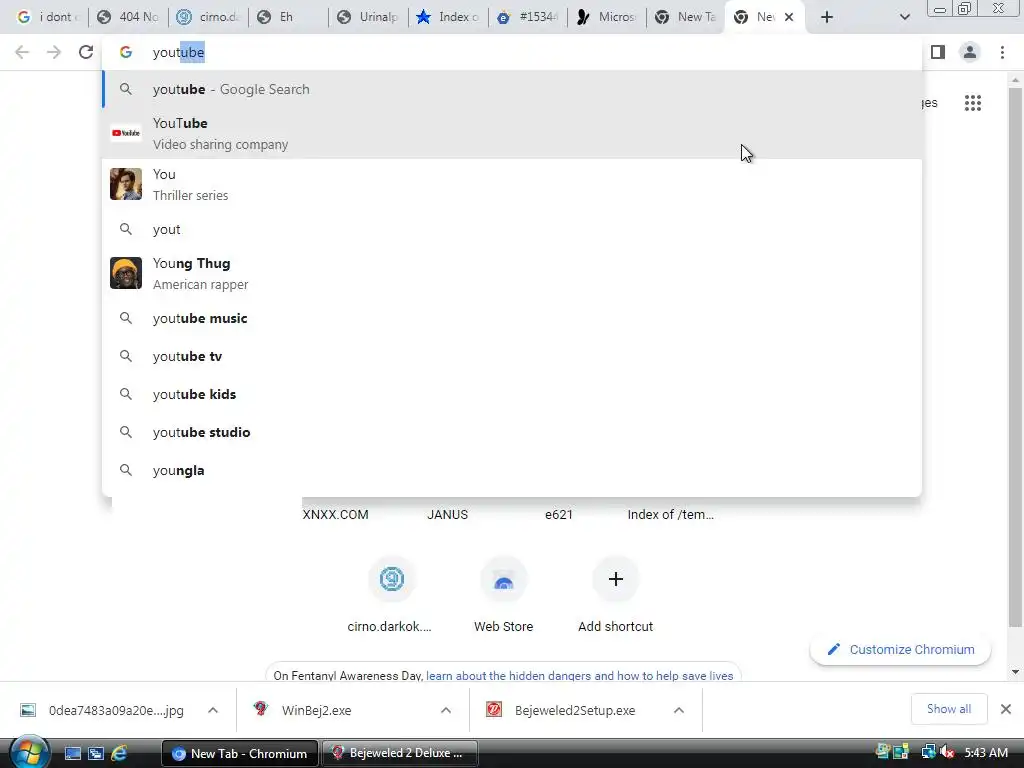The image size is (1024, 768).
Task: Switch to the 404 No tab
Action: 128,17
